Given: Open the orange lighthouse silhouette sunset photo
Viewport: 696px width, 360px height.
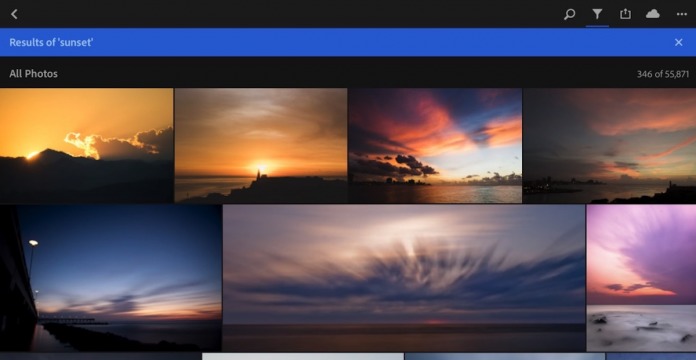Looking at the screenshot, I should (x=261, y=146).
